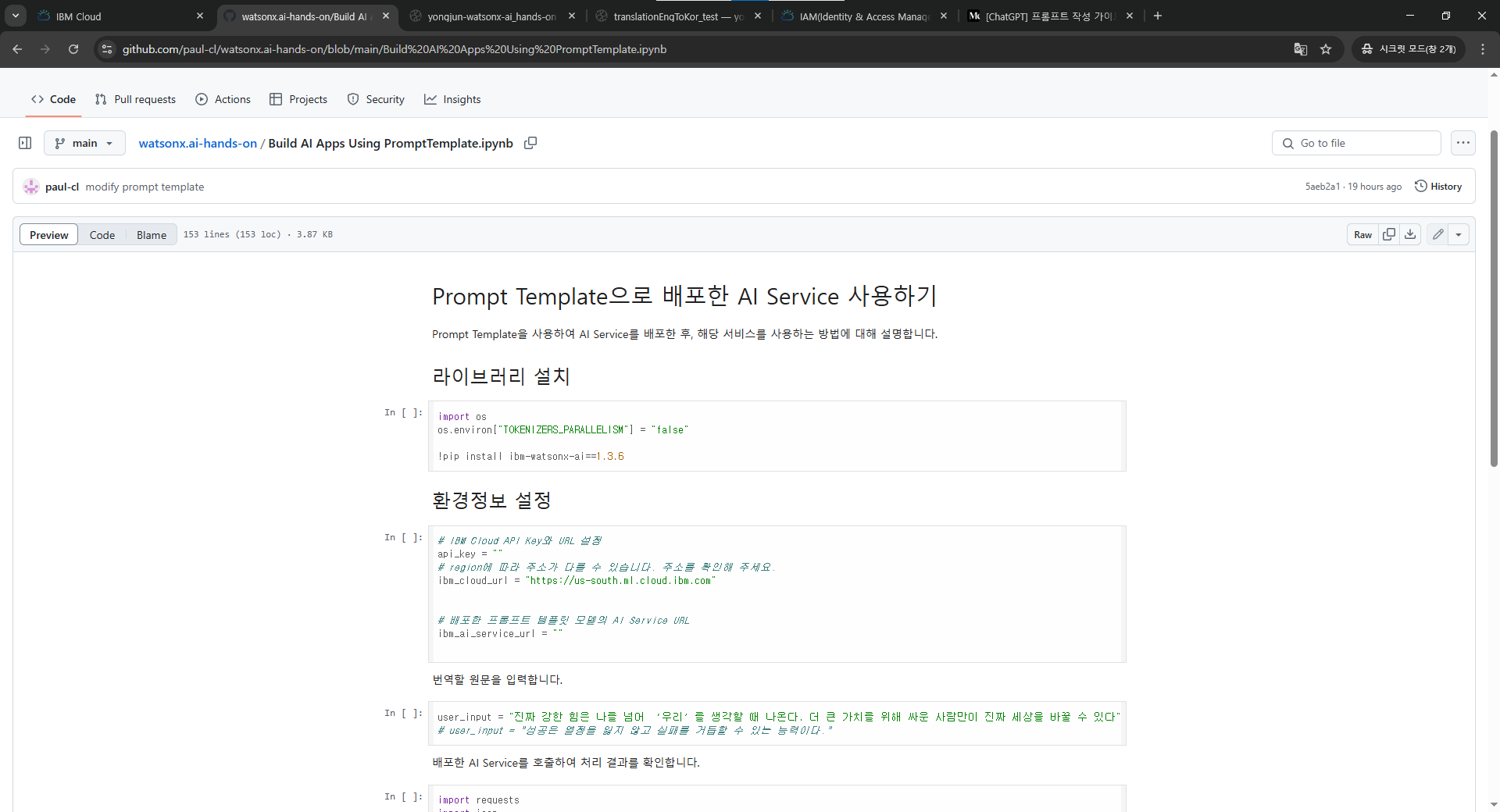Click the user_input code line
This screenshot has width=1500, height=812.
click(x=778, y=717)
